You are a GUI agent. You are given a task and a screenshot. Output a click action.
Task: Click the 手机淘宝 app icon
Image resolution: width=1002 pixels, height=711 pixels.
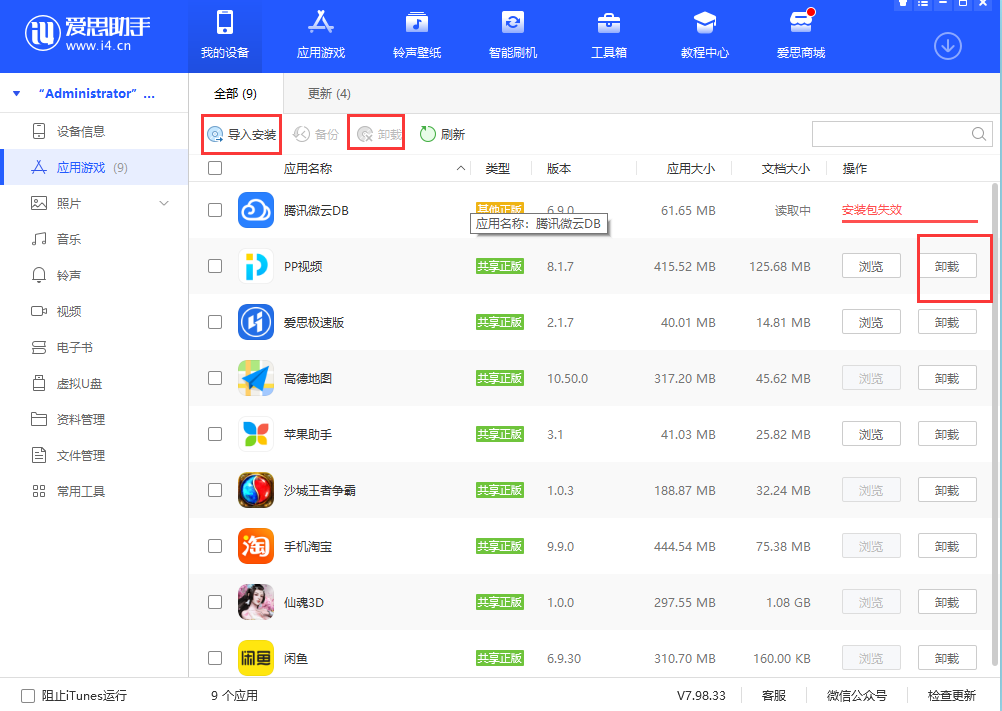click(256, 546)
